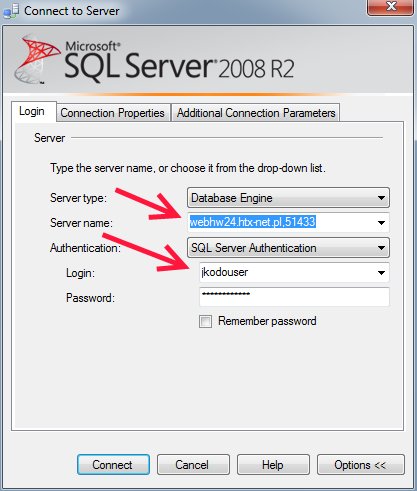The width and height of the screenshot is (417, 491).
Task: Click the jkodouser login text field
Action: tap(287, 272)
